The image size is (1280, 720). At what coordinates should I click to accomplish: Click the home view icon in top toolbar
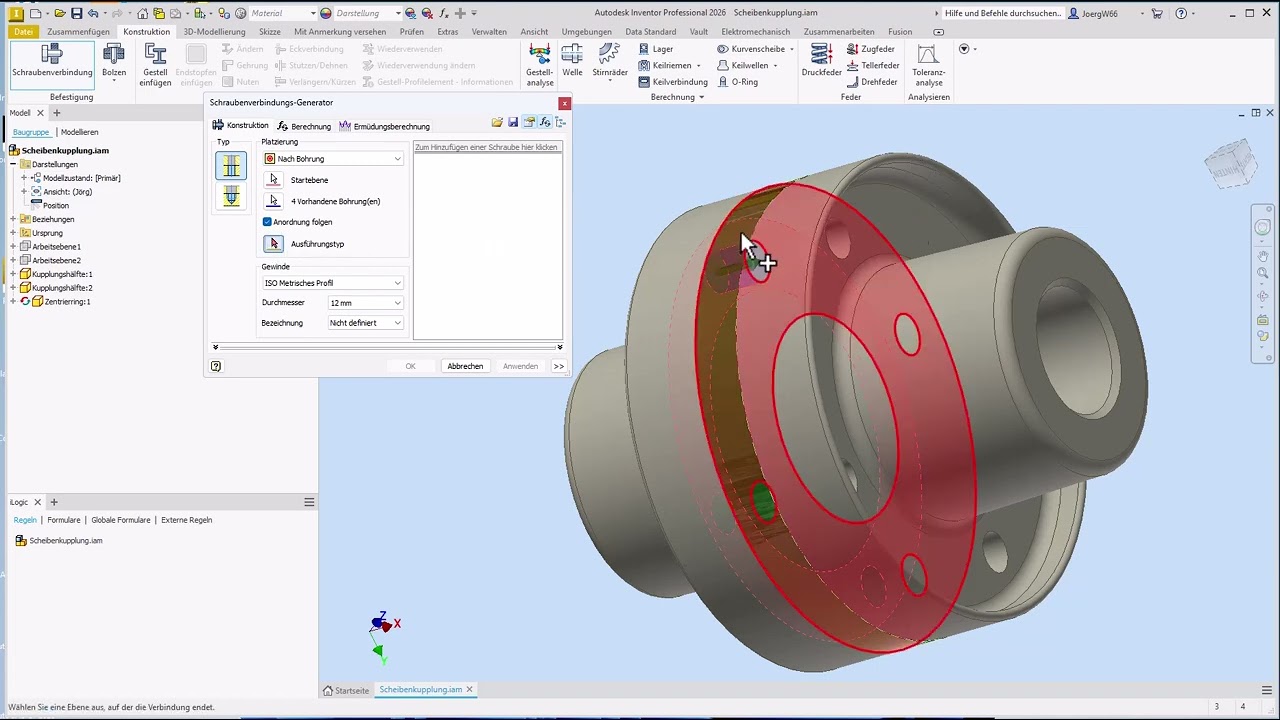(142, 13)
